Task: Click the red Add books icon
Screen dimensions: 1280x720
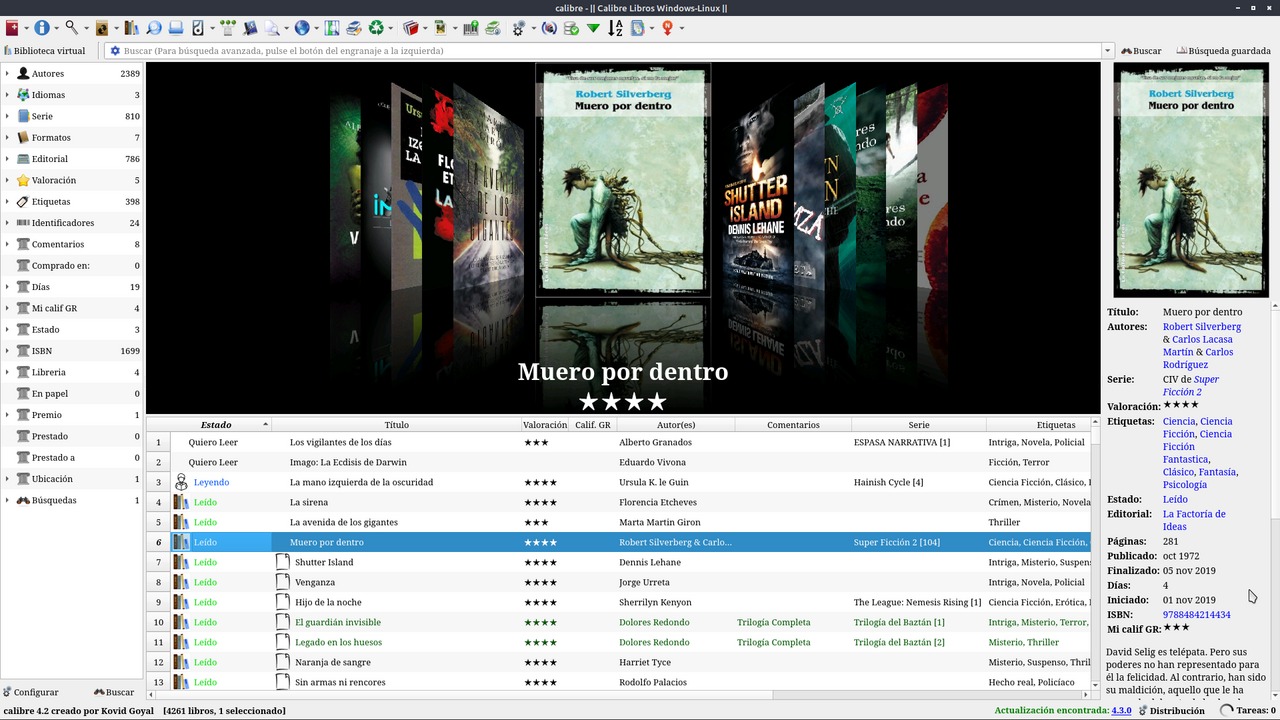Action: click(x=12, y=28)
